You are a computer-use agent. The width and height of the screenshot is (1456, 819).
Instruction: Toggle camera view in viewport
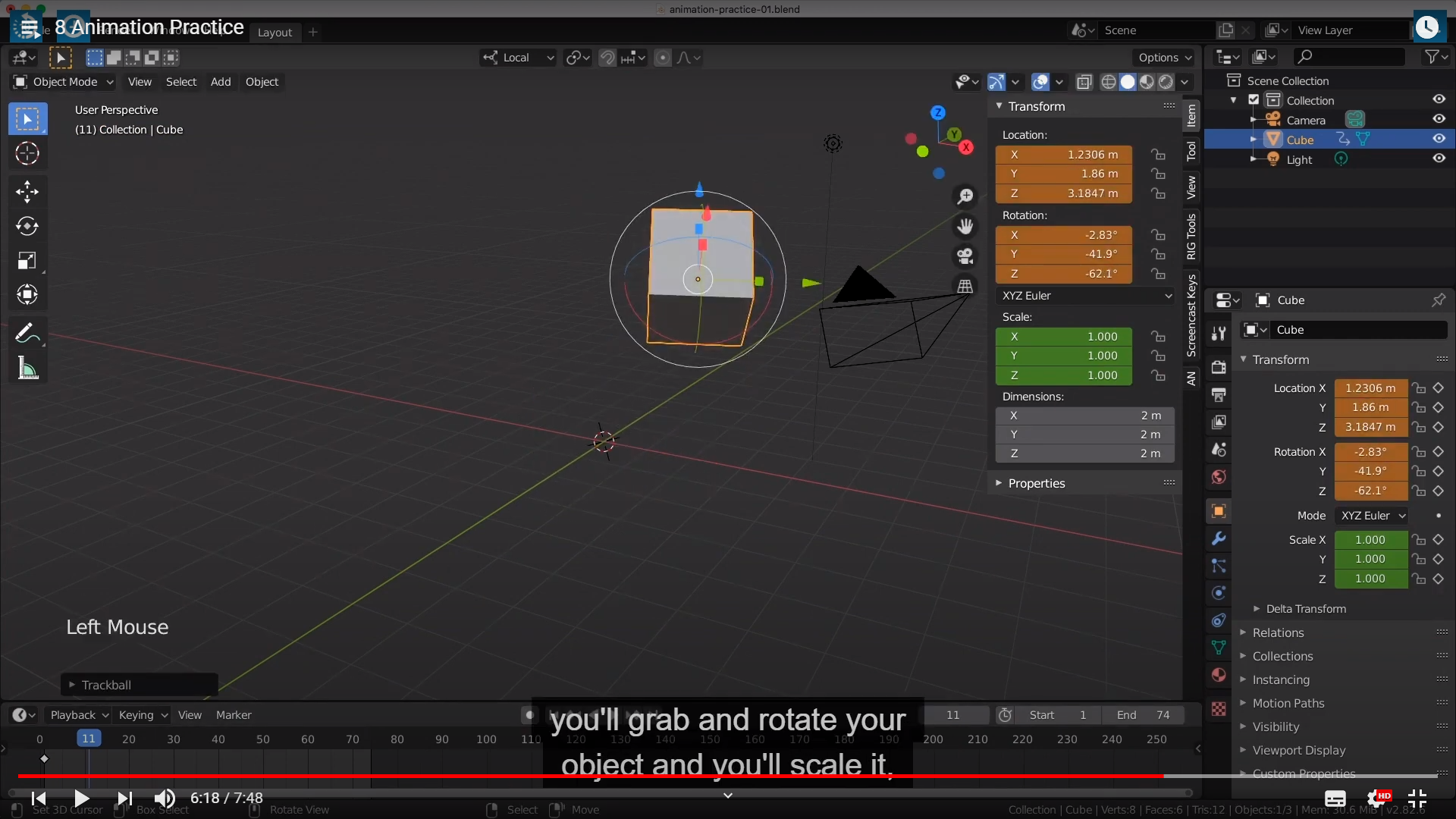(x=965, y=256)
